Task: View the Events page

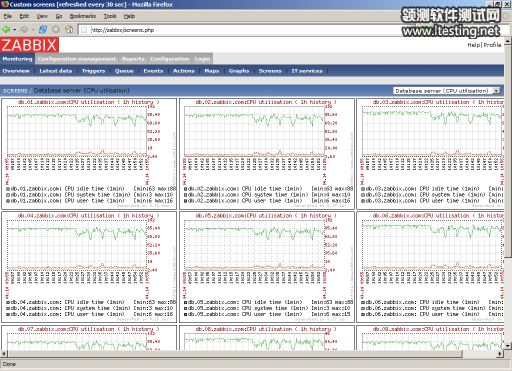Action: 153,71
